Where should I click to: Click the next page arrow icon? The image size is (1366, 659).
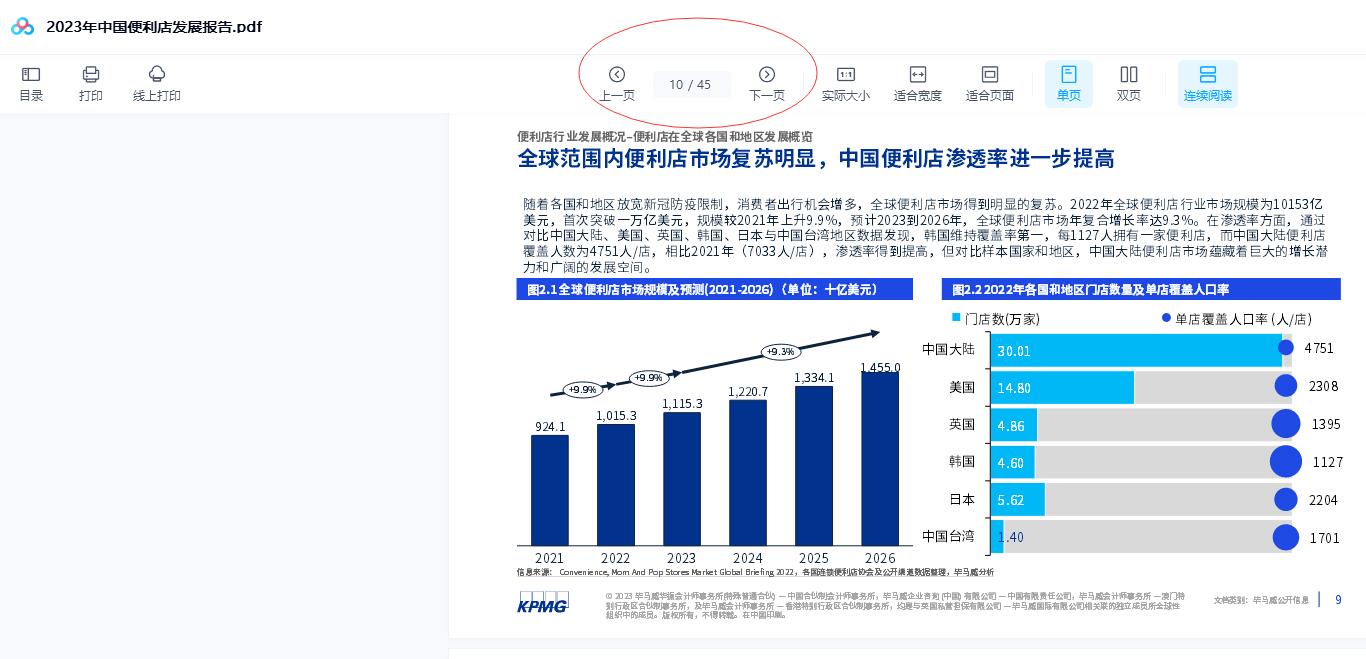(x=767, y=74)
